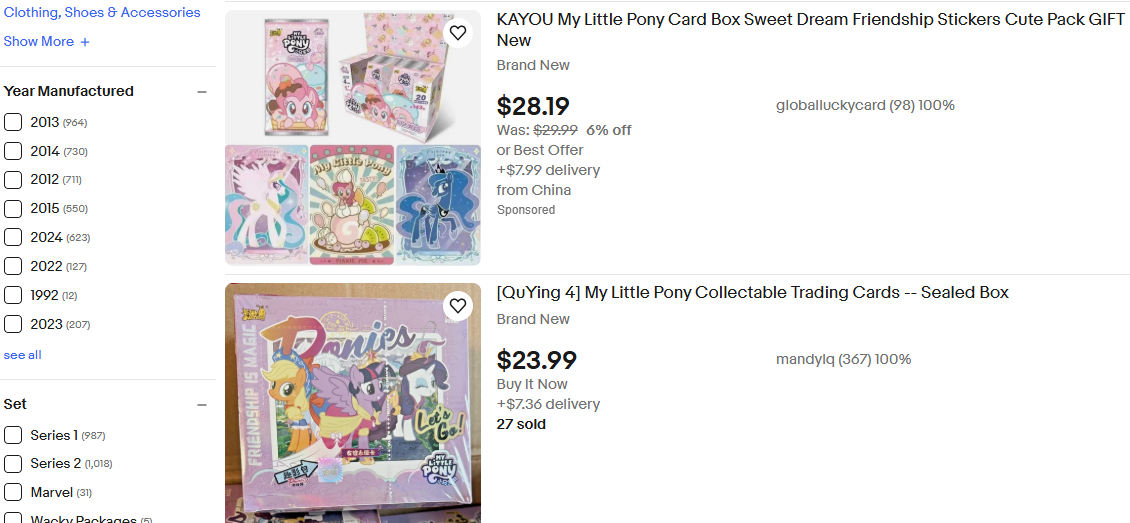Check the Series 2 set filter
This screenshot has width=1130, height=523.
(13, 464)
